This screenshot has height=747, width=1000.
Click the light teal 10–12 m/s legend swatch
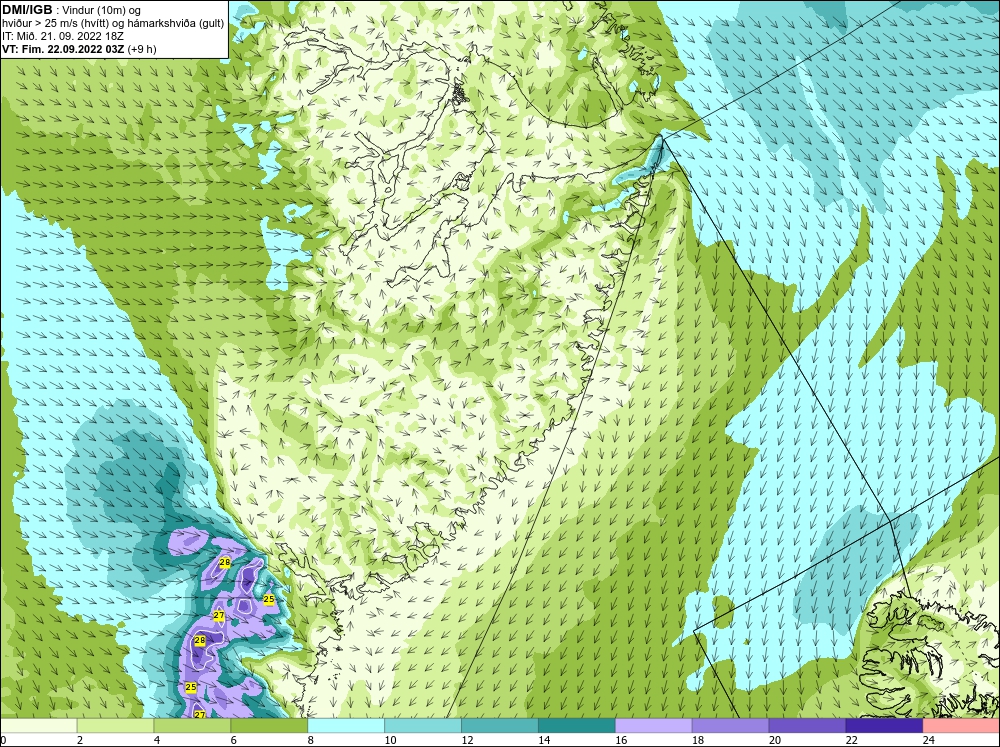pyautogui.click(x=423, y=726)
